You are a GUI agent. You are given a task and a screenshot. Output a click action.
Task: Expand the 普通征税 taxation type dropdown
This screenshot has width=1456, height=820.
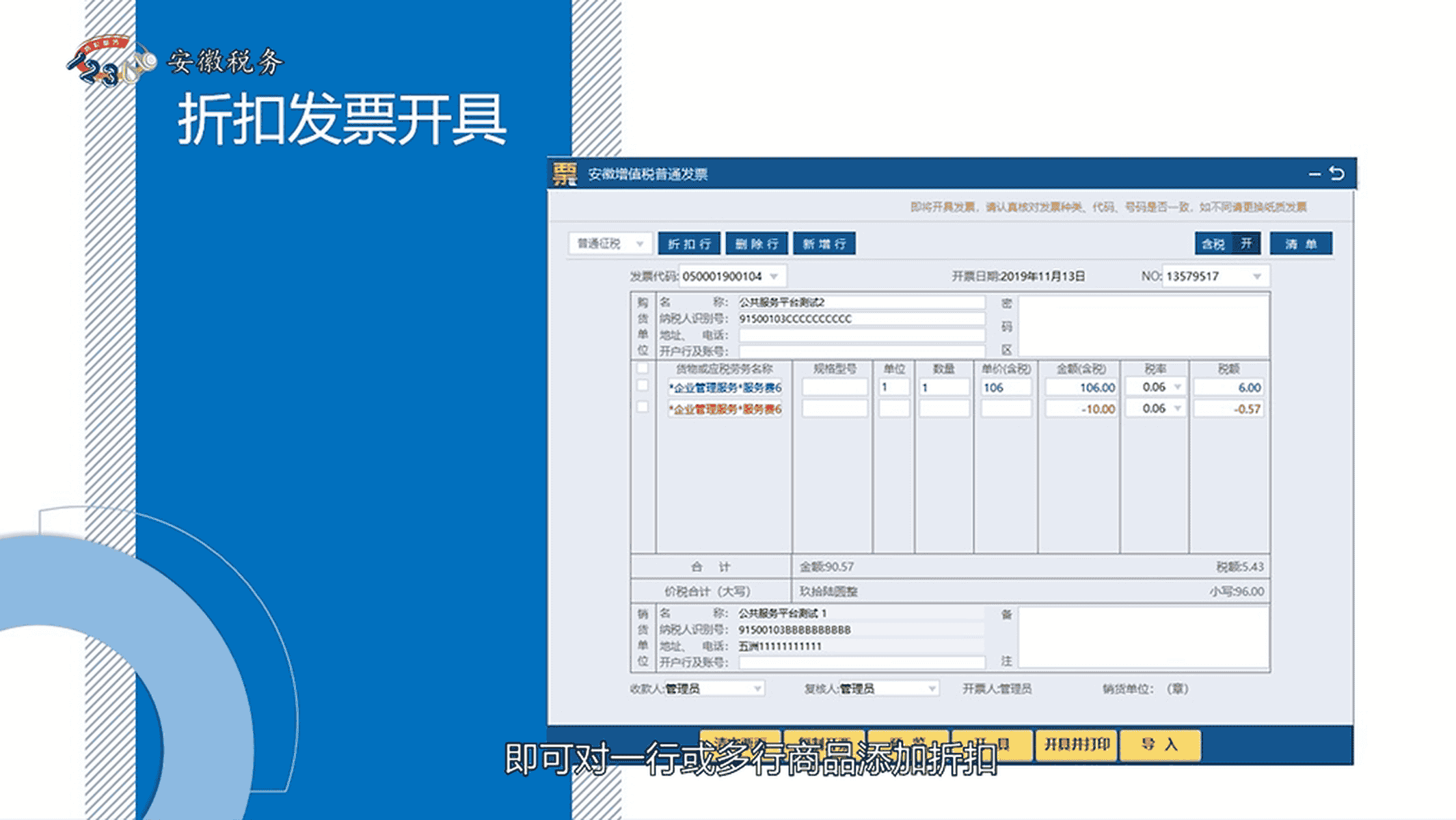coord(639,244)
